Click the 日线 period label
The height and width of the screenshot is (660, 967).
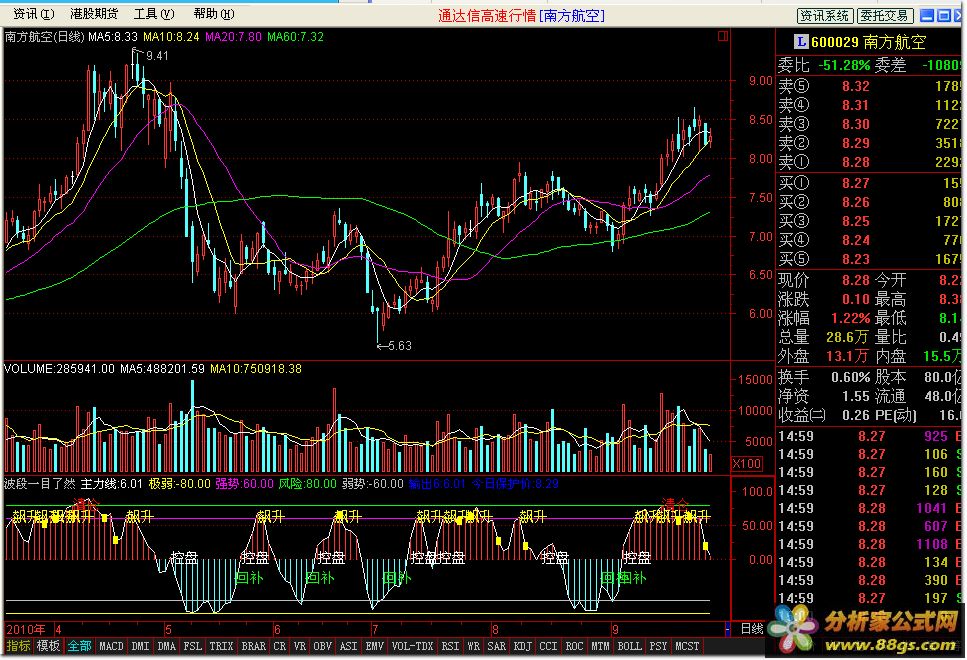click(751, 629)
